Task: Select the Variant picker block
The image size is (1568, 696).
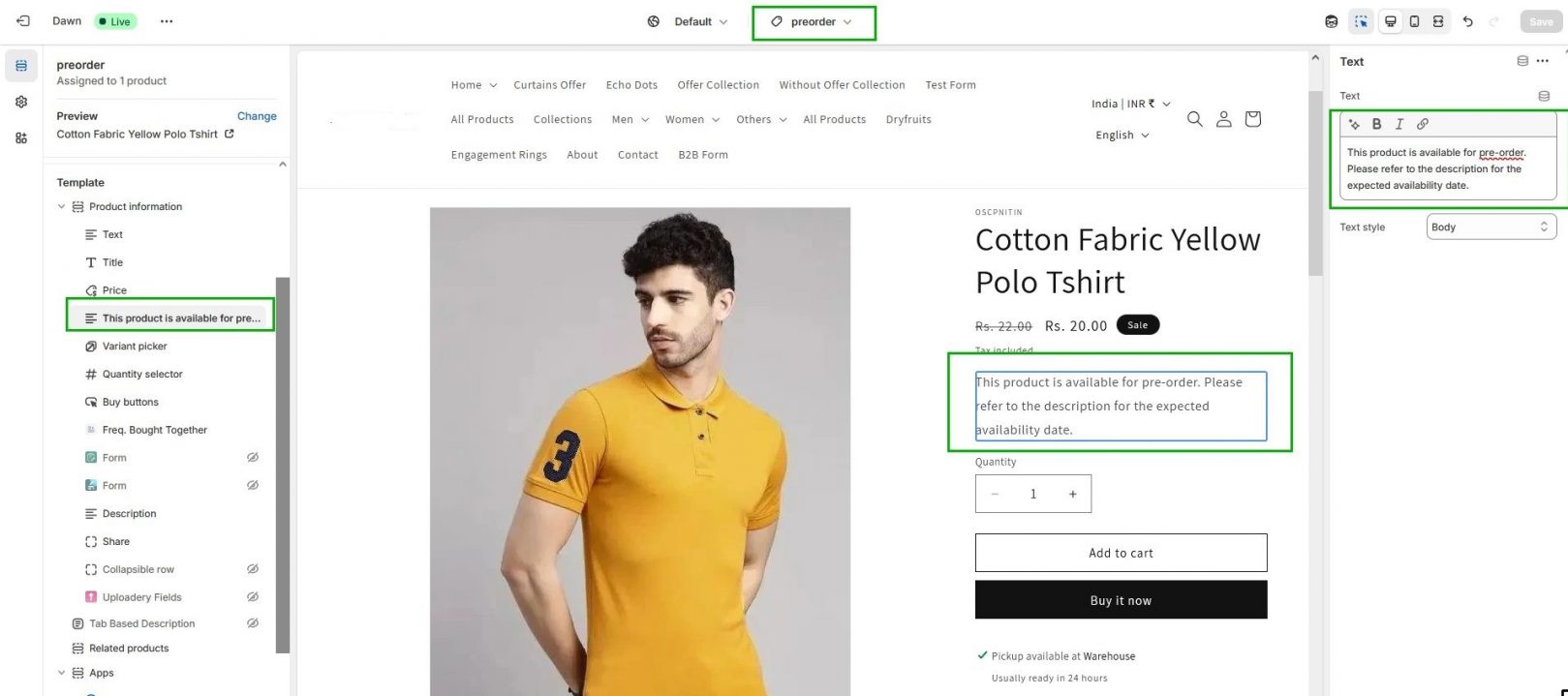Action: pos(135,347)
